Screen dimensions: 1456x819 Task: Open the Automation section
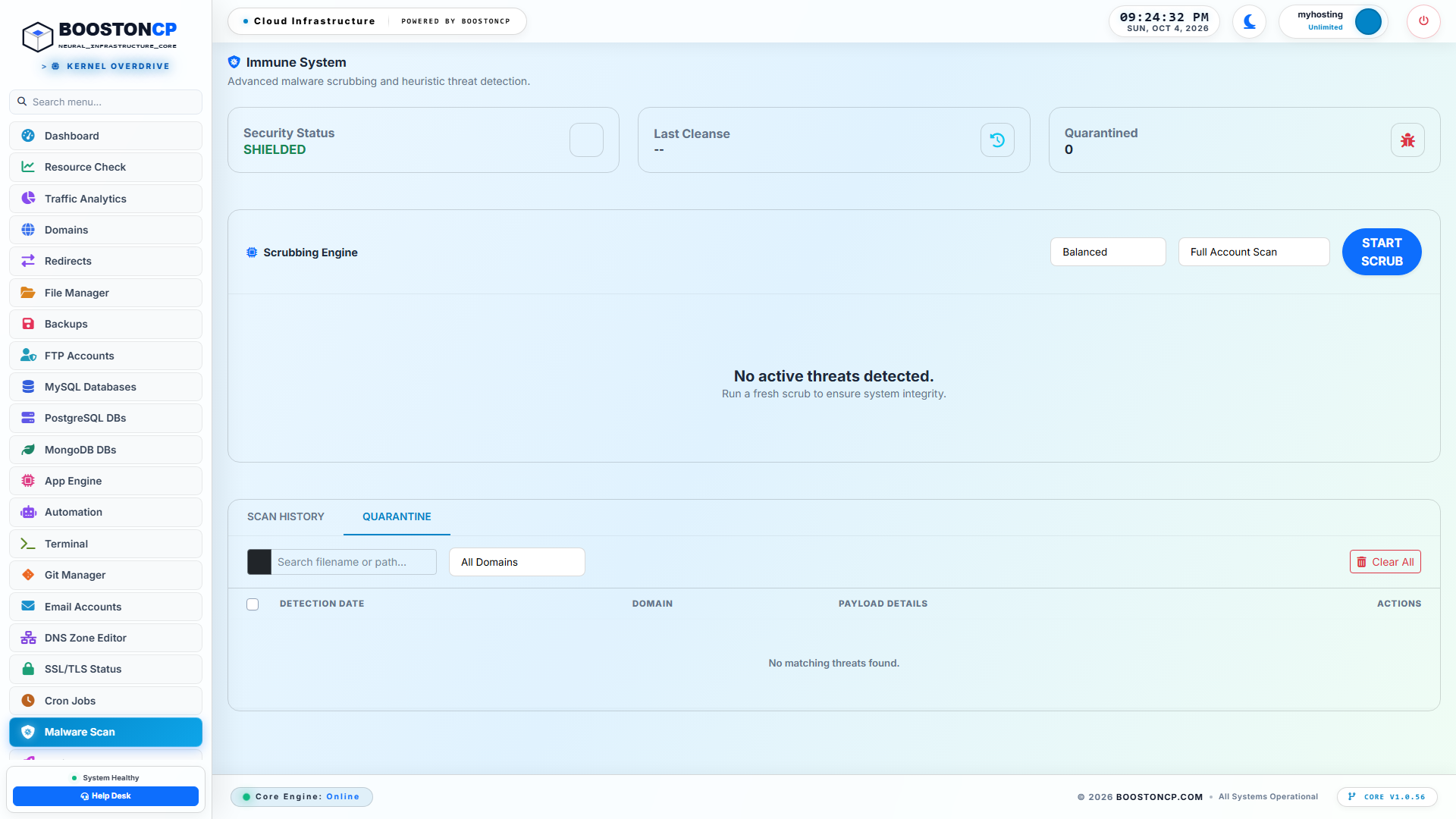point(105,512)
